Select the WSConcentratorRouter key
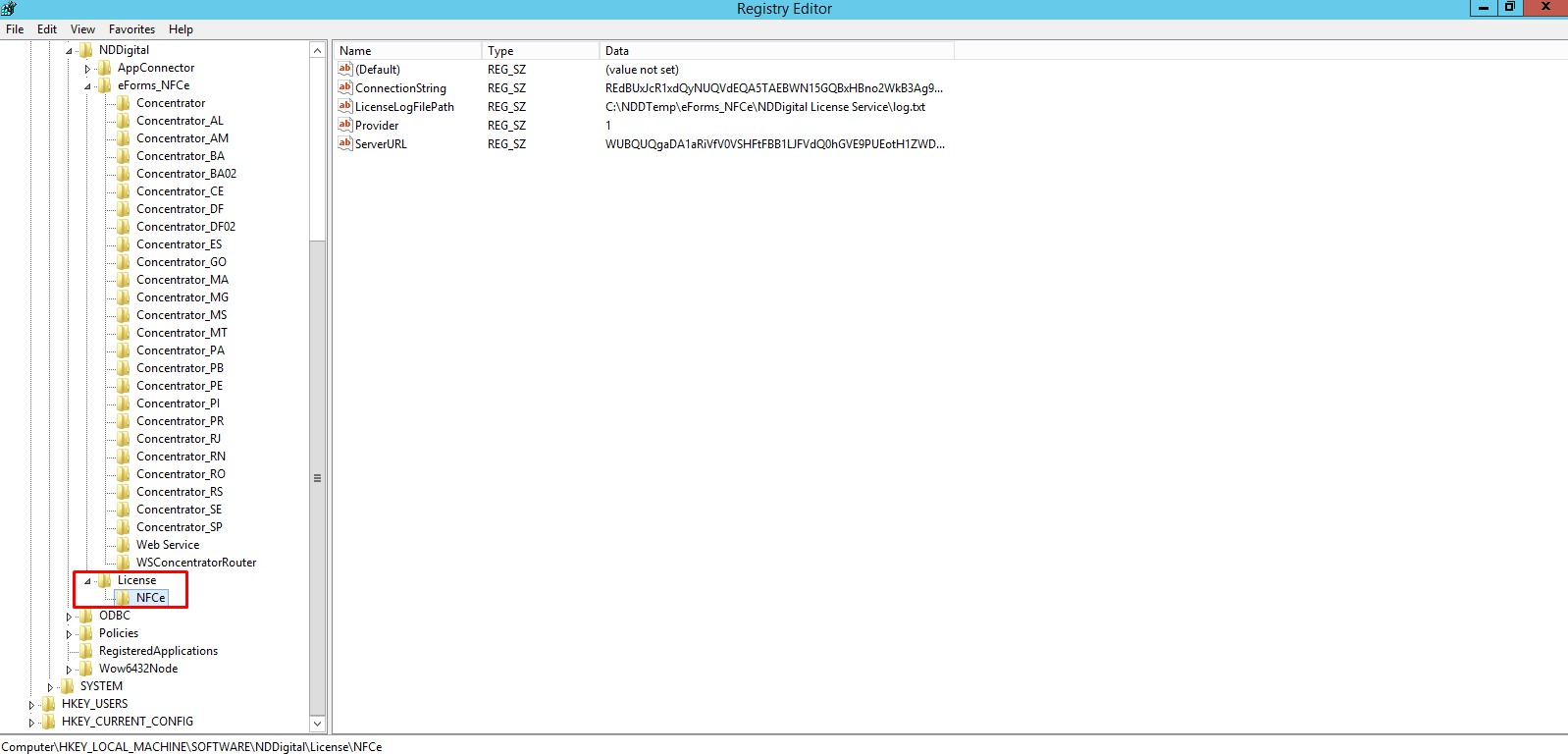Screen dimensions: 1568x754 click(x=196, y=563)
